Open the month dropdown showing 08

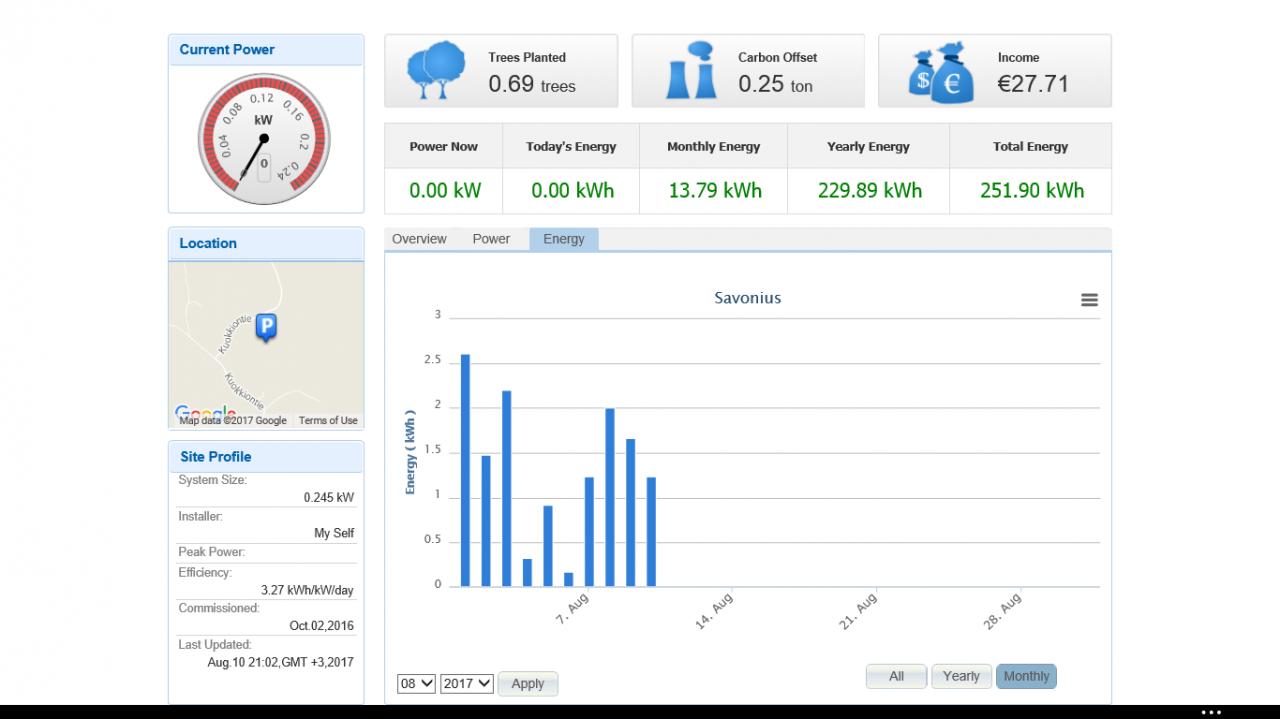[416, 683]
